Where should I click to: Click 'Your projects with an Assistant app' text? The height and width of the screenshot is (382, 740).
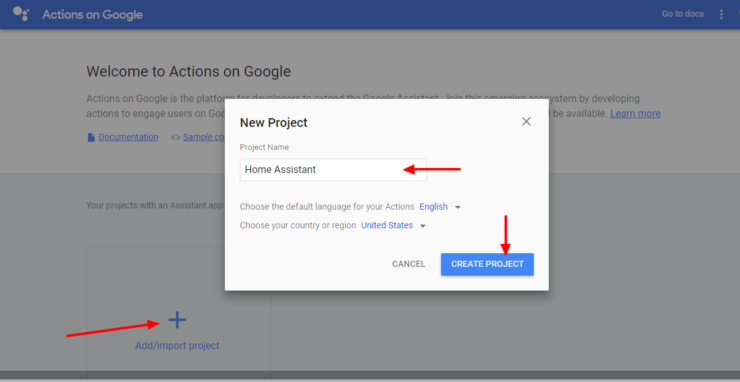pyautogui.click(x=155, y=205)
